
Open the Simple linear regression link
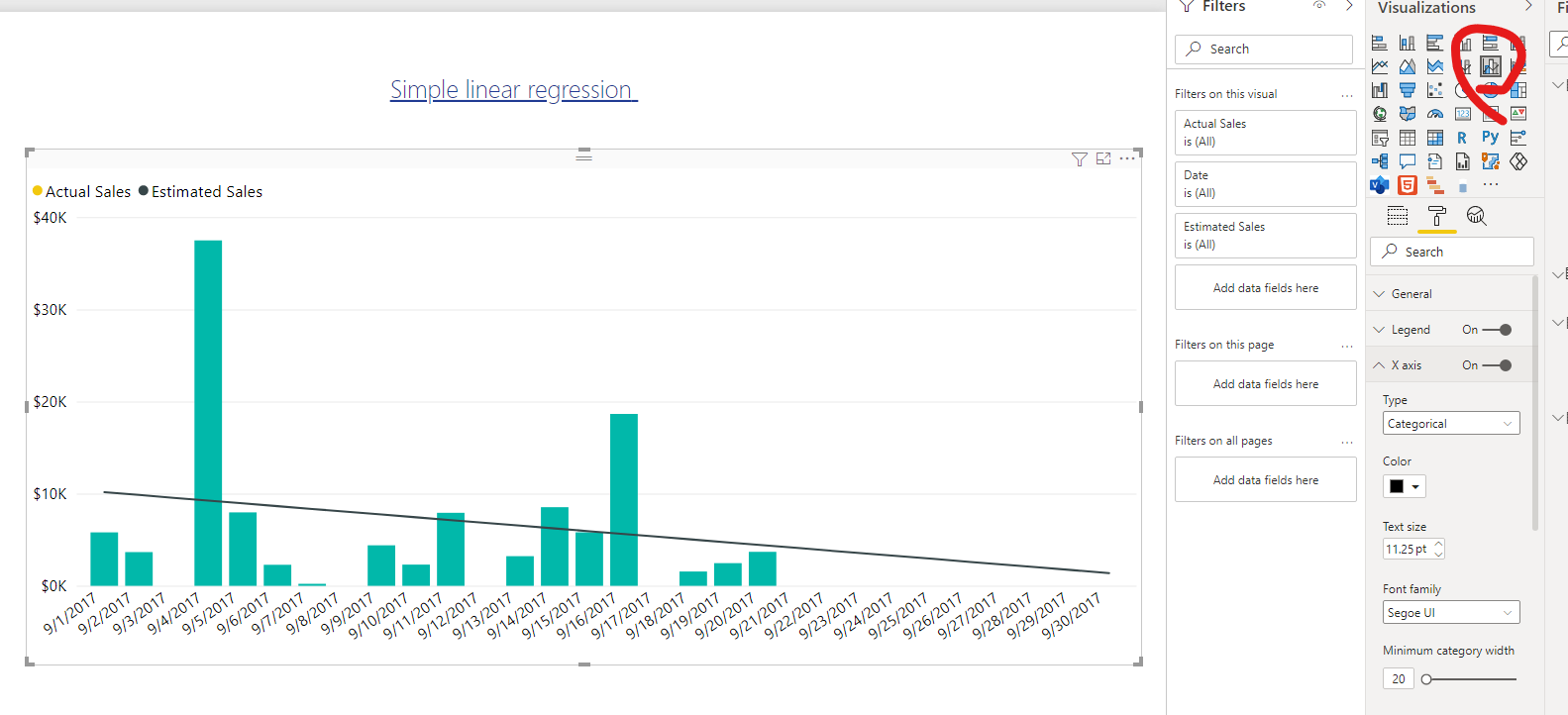(x=513, y=90)
